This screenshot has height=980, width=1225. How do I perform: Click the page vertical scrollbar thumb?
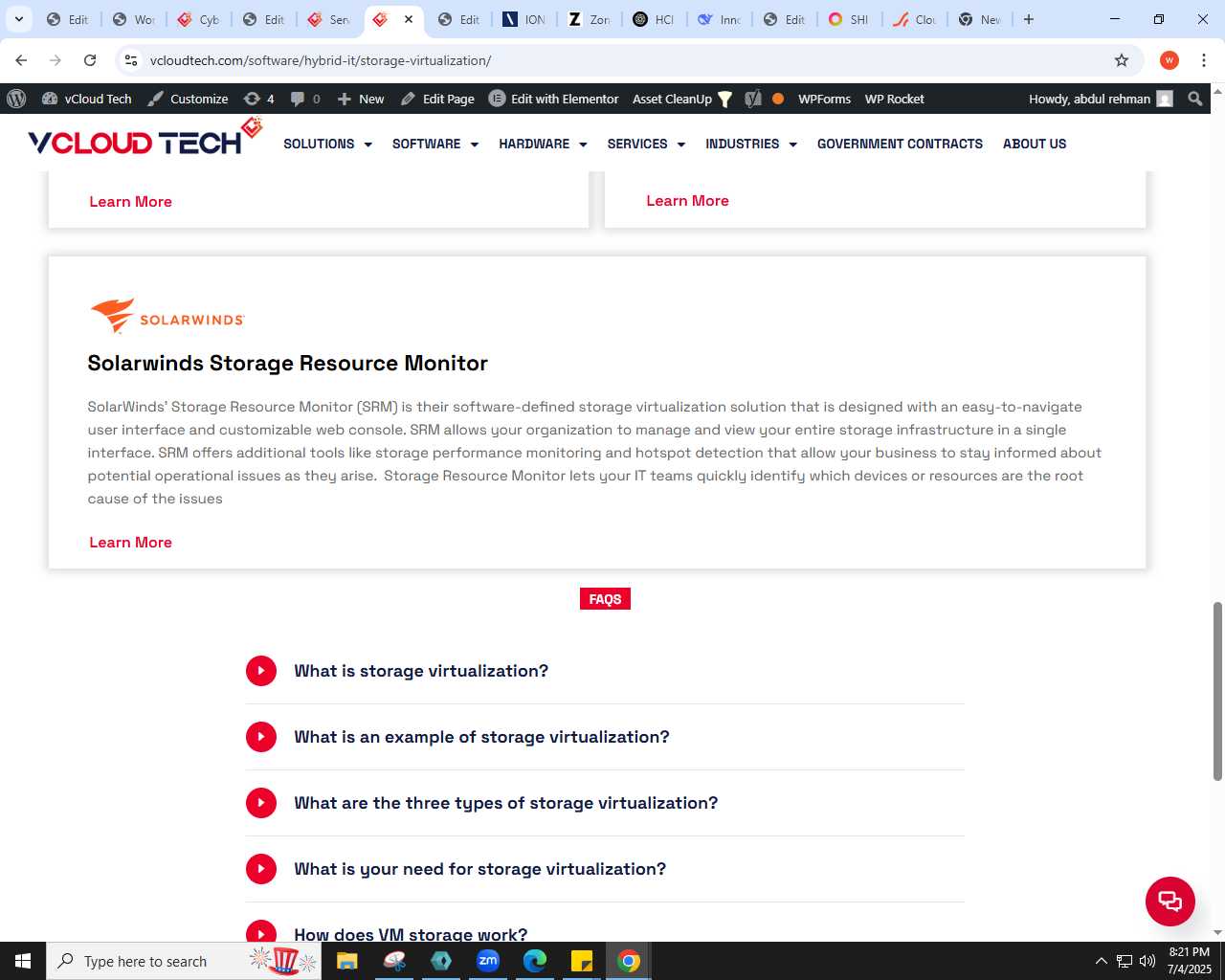pos(1217,691)
